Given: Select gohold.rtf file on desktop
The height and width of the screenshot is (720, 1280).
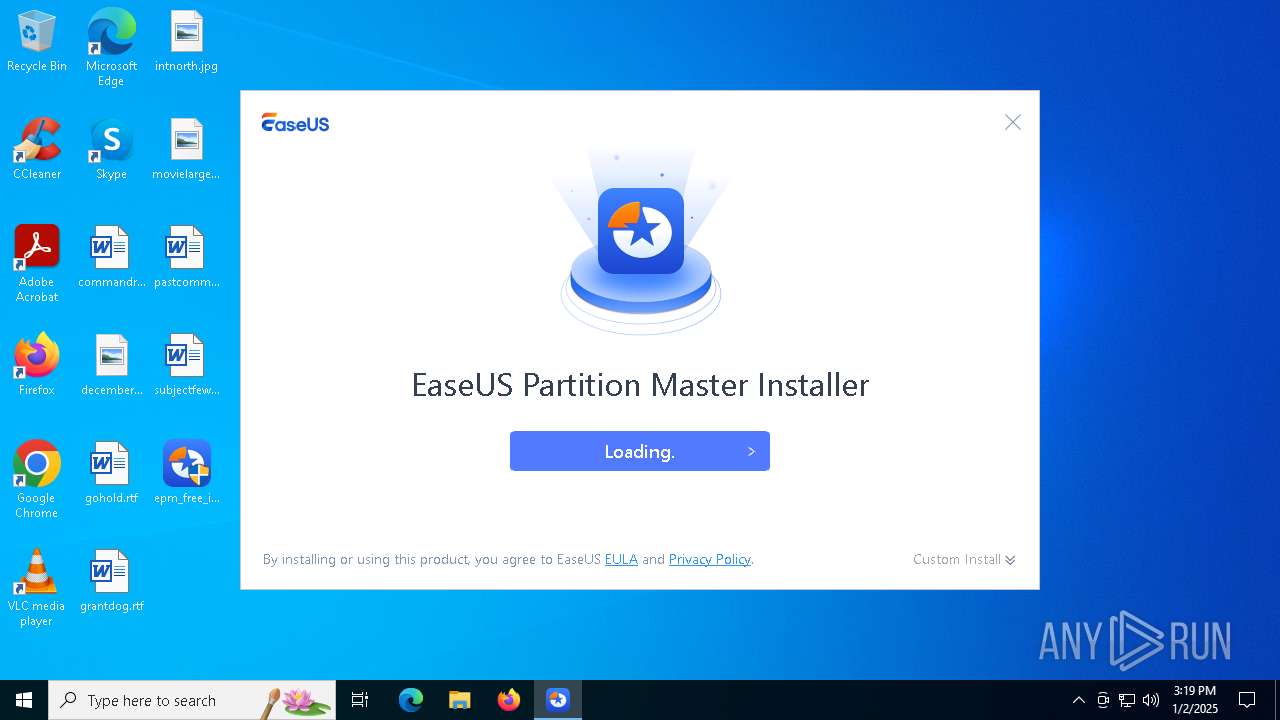Looking at the screenshot, I should [x=111, y=474].
